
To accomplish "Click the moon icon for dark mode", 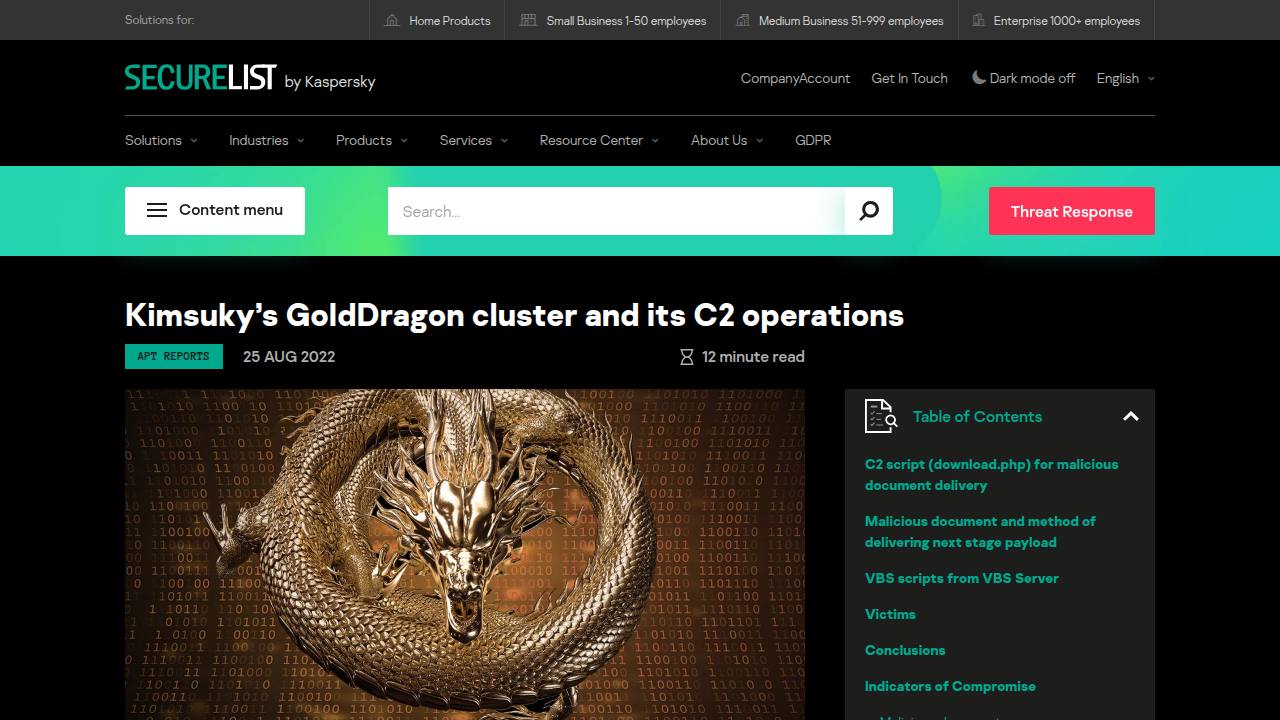I will 979,77.
